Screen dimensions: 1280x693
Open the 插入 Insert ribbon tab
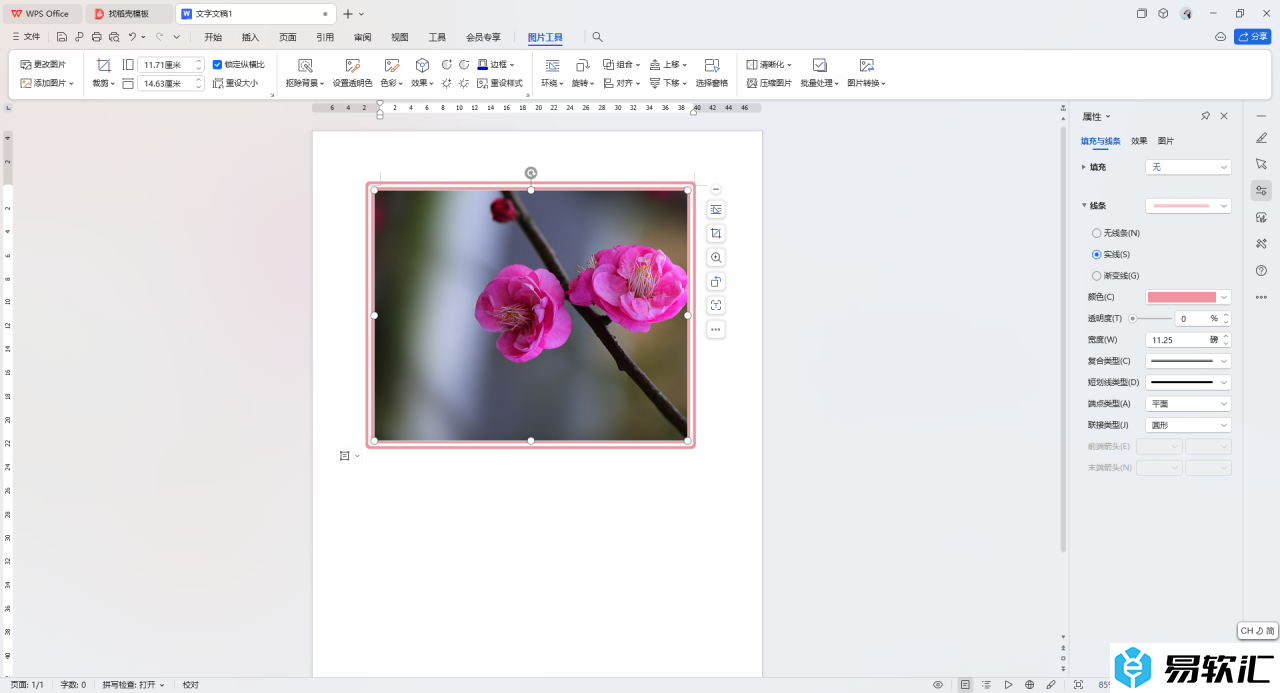pyautogui.click(x=250, y=37)
